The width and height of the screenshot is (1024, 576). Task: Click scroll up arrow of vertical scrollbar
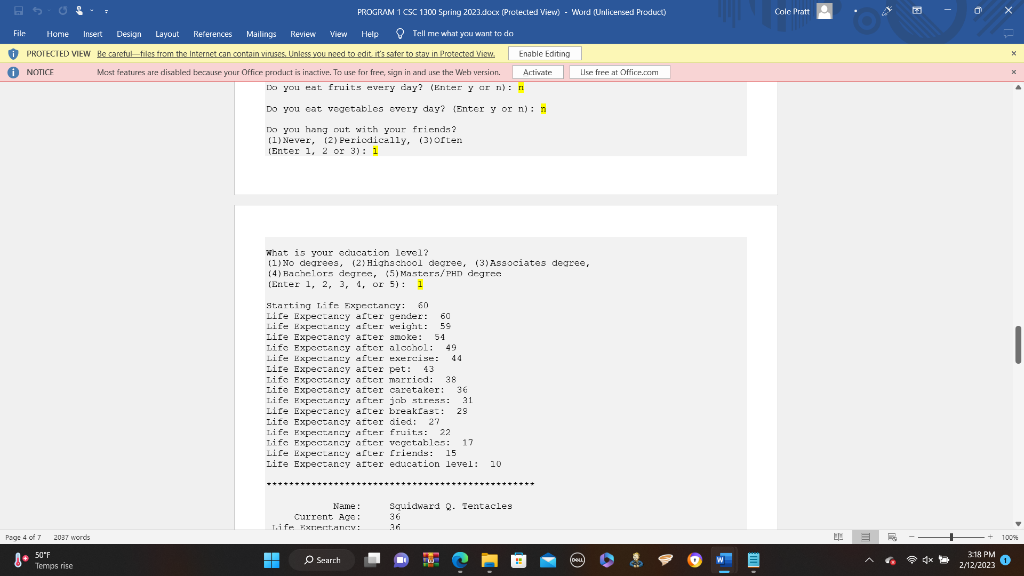(1017, 87)
